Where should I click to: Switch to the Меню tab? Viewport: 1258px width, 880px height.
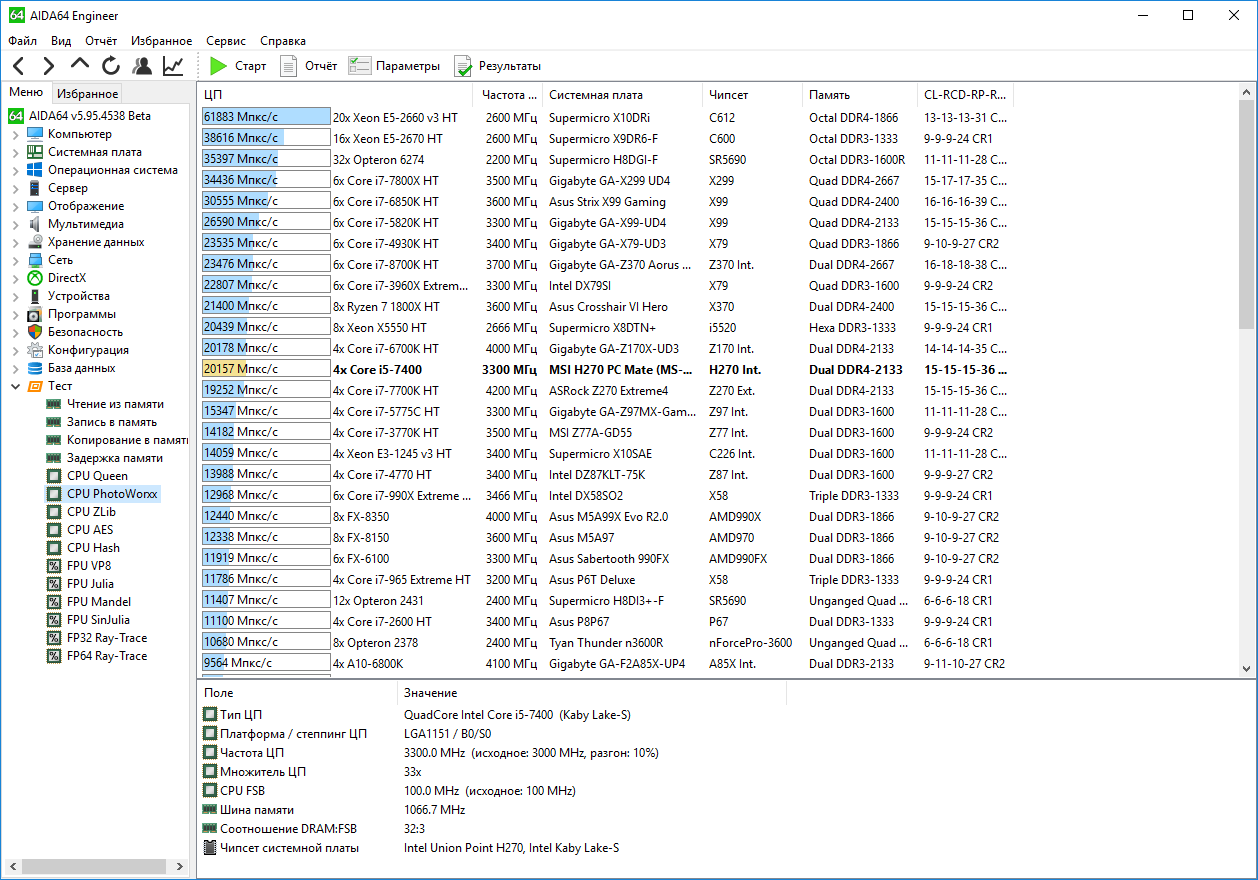[x=26, y=93]
